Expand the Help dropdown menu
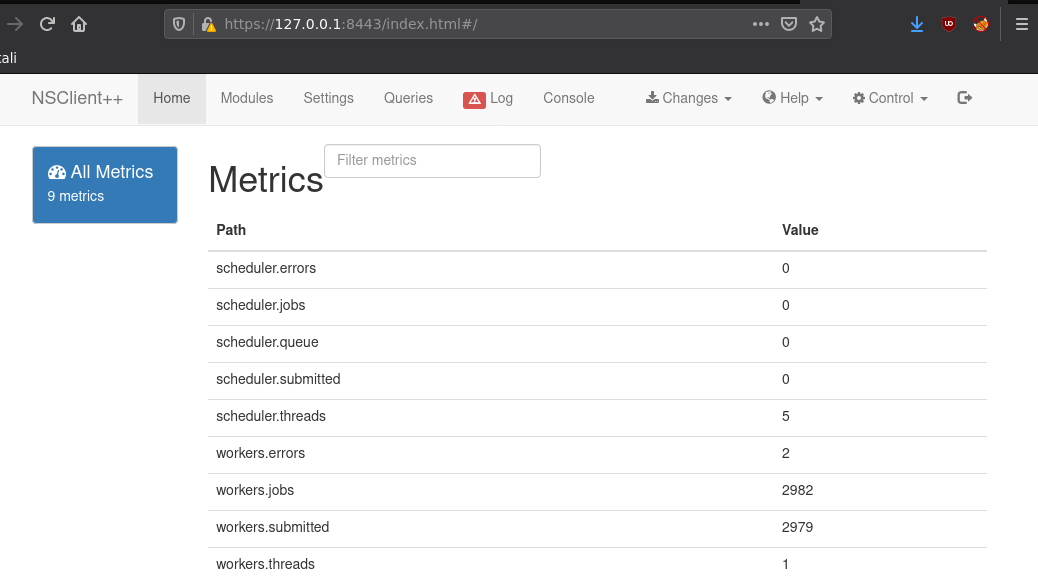The width and height of the screenshot is (1038, 579). 792,98
